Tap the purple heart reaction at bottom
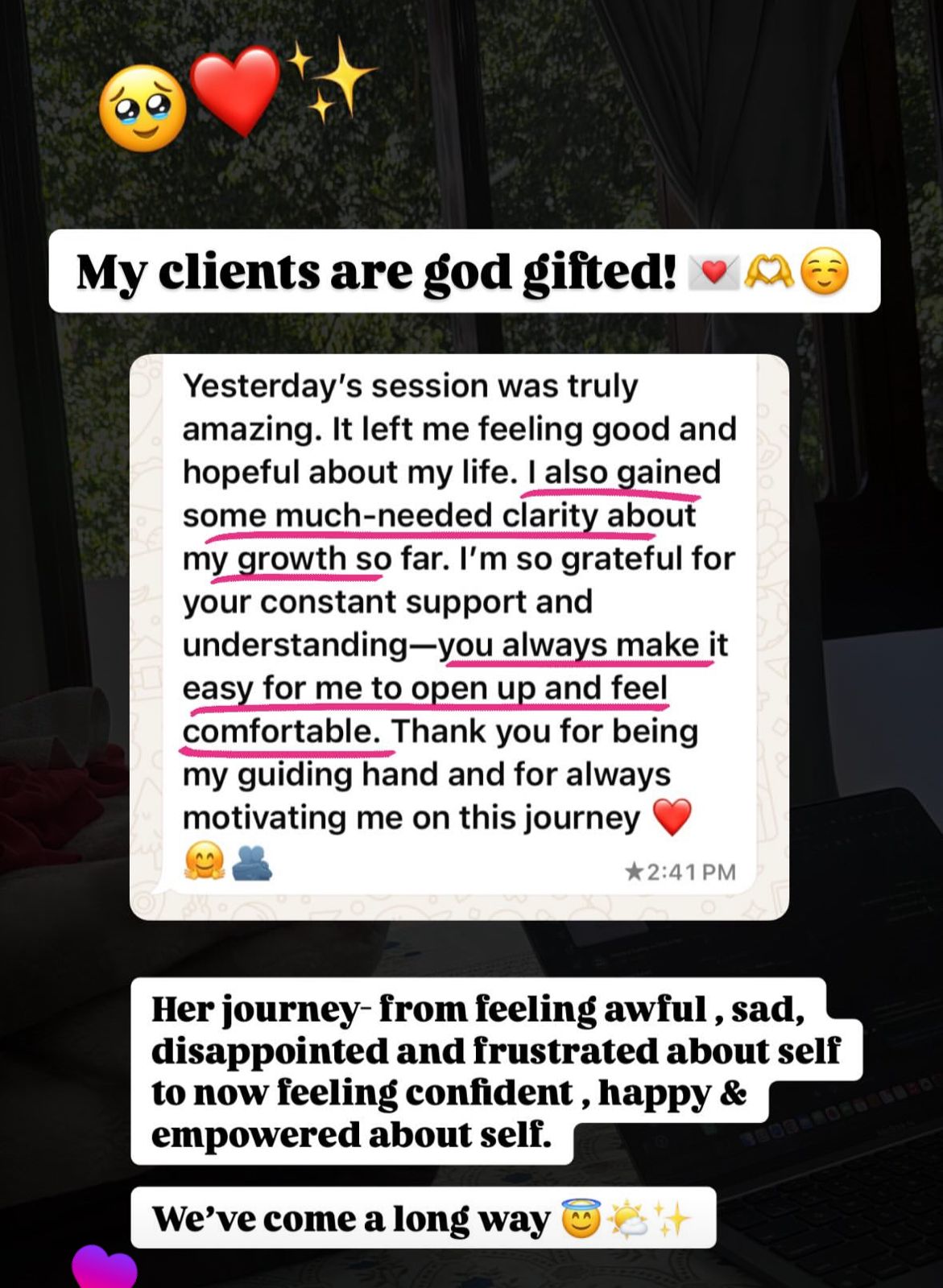The height and width of the screenshot is (1288, 943). pos(105,1266)
